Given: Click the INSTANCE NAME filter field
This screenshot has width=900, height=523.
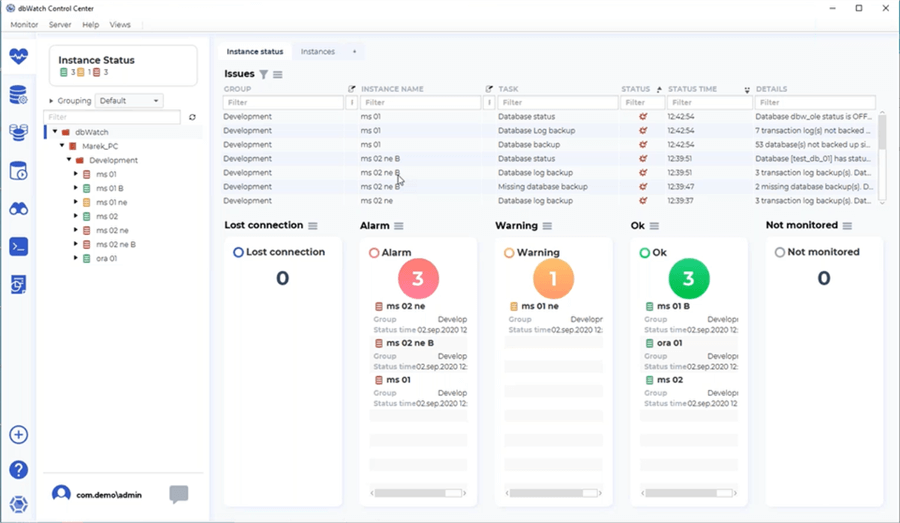Looking at the screenshot, I should coord(420,103).
